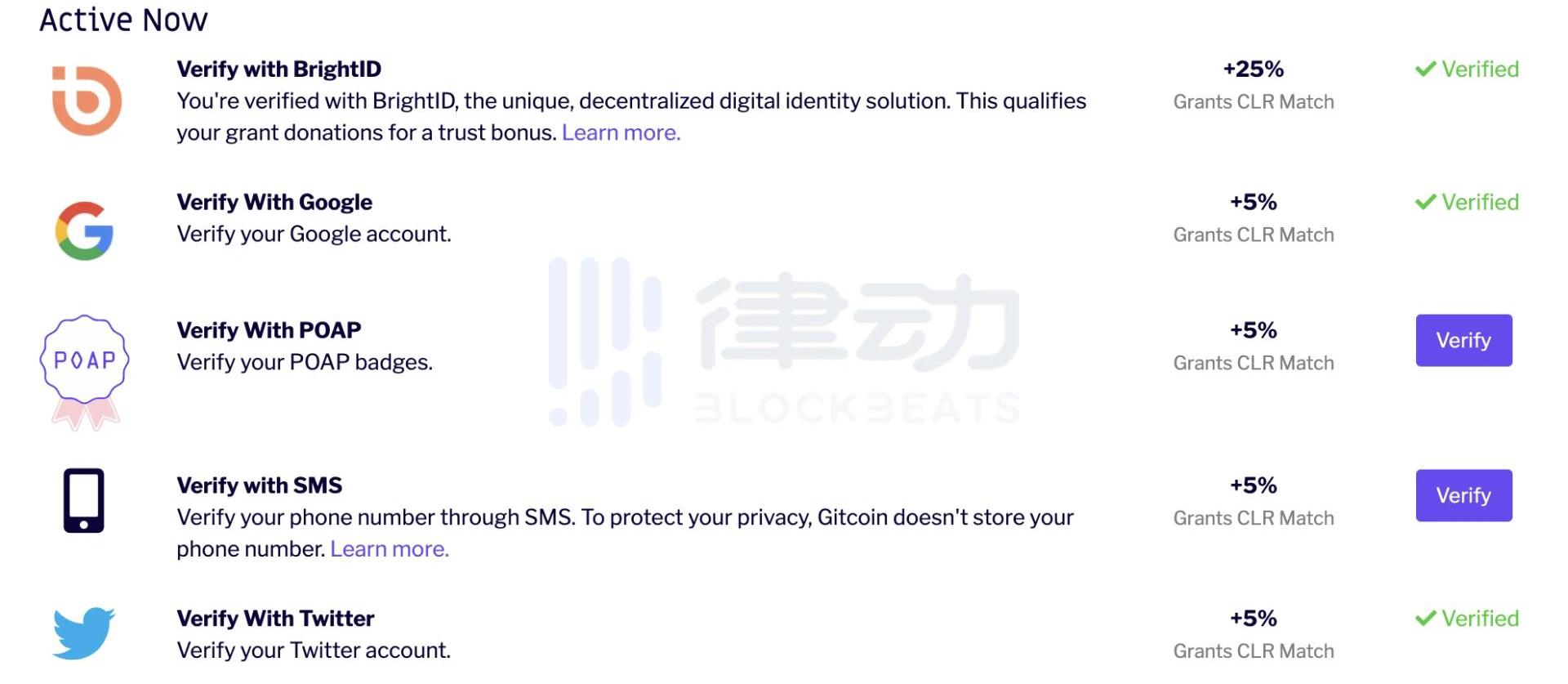Viewport: 1568px width, 684px height.
Task: Click the +25% Grants CLR Match bonus
Action: (x=1253, y=70)
